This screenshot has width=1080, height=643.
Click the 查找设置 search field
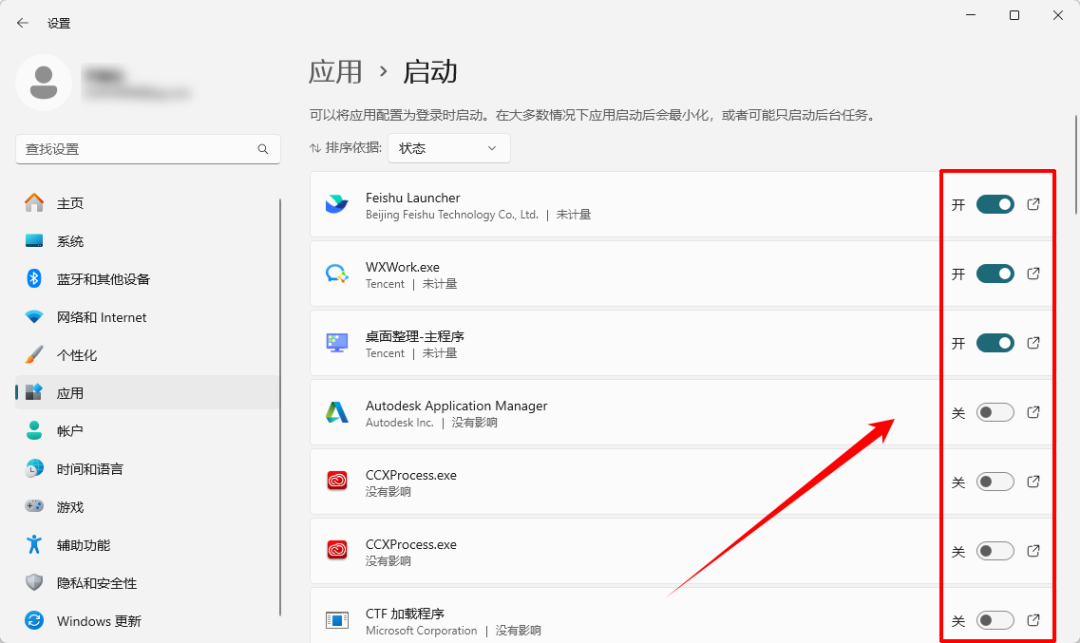tap(148, 149)
